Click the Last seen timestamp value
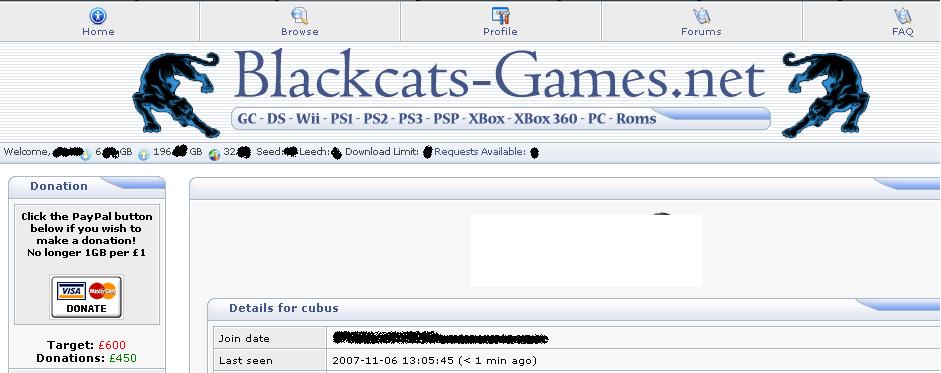The image size is (941, 373). click(434, 361)
